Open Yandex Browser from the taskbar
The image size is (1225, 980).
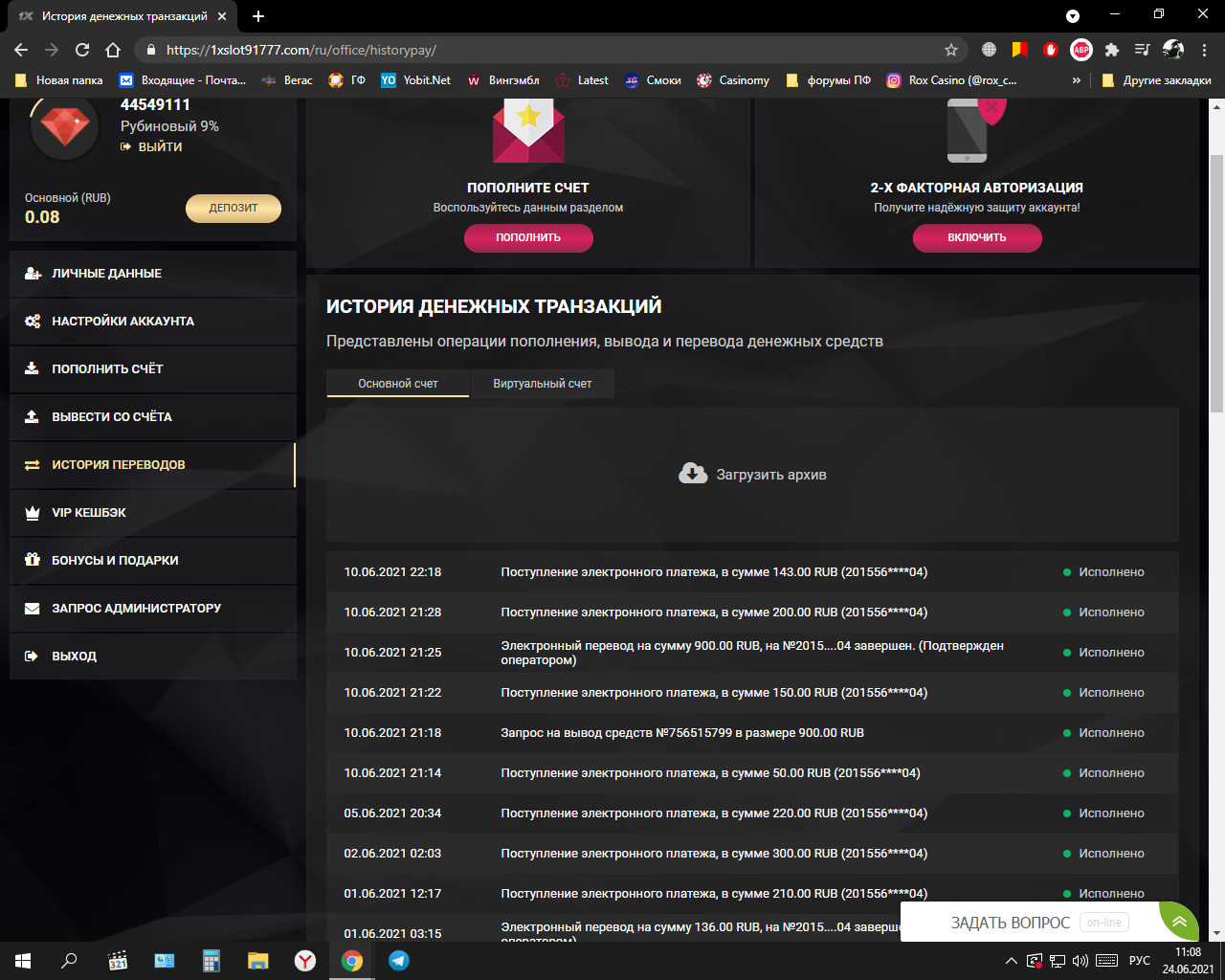[305, 961]
